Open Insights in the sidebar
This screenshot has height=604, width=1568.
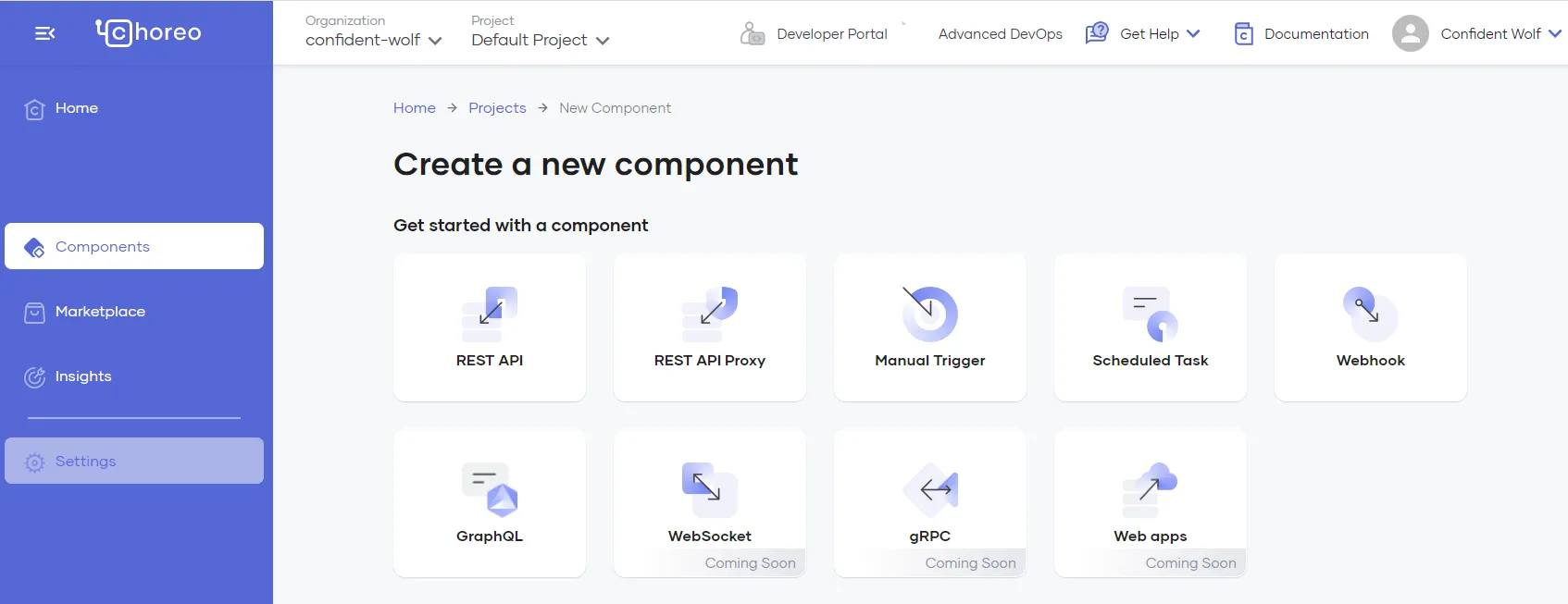coord(82,376)
